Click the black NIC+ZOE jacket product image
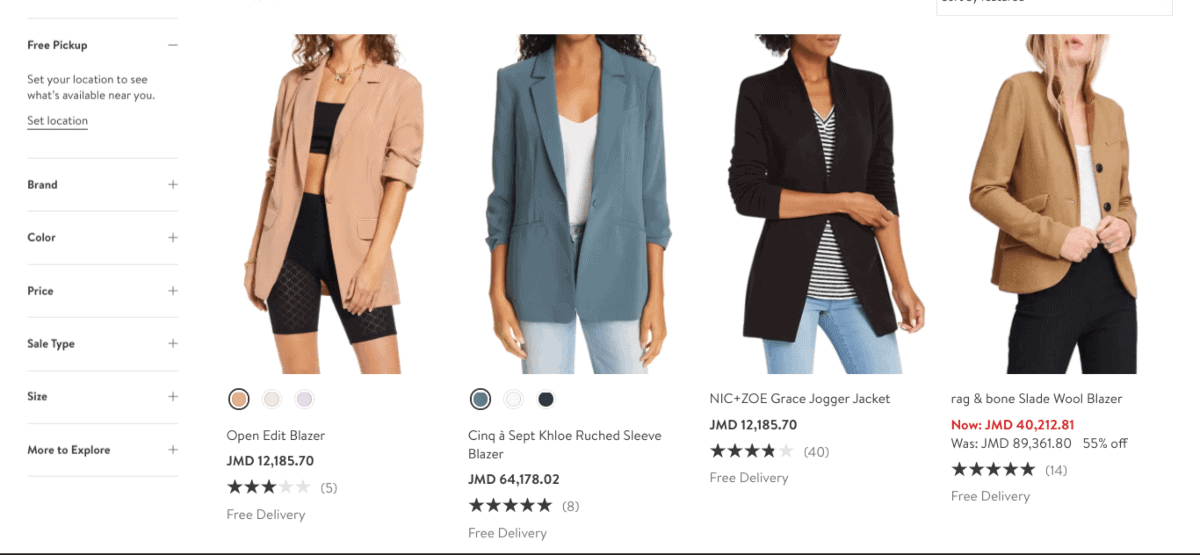This screenshot has width=1200, height=555. 813,205
